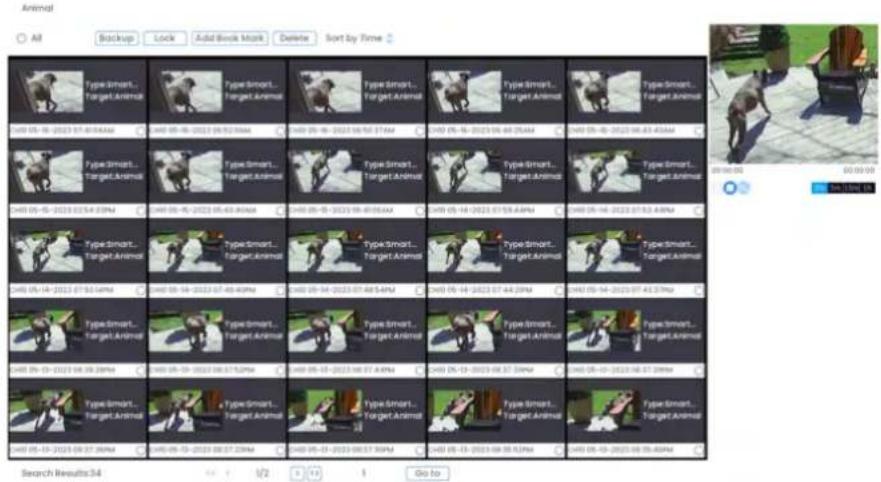Open the fifth clip thumbnail in fourth row
This screenshot has width=881, height=482.
(x=605, y=330)
